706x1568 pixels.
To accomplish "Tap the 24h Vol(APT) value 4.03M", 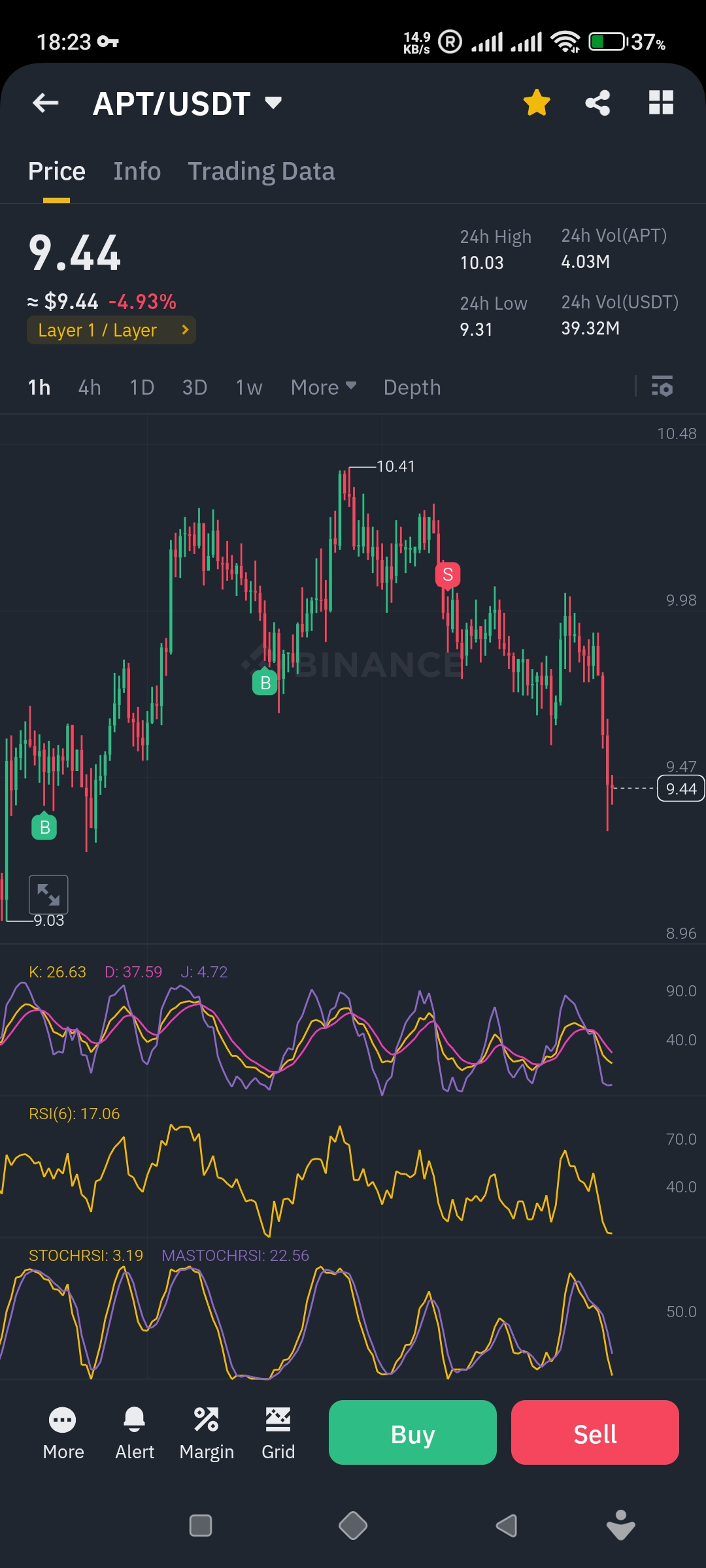I will coord(586,261).
